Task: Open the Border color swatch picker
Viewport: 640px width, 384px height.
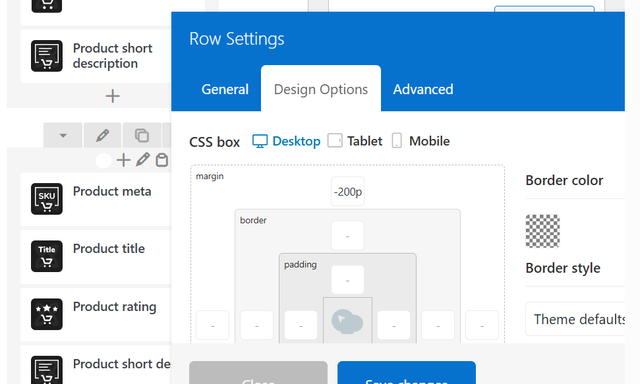Action: (x=542, y=231)
